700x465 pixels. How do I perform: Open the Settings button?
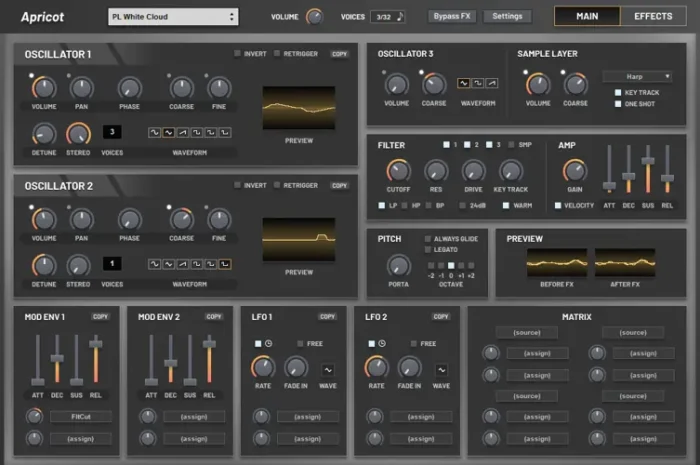[507, 17]
